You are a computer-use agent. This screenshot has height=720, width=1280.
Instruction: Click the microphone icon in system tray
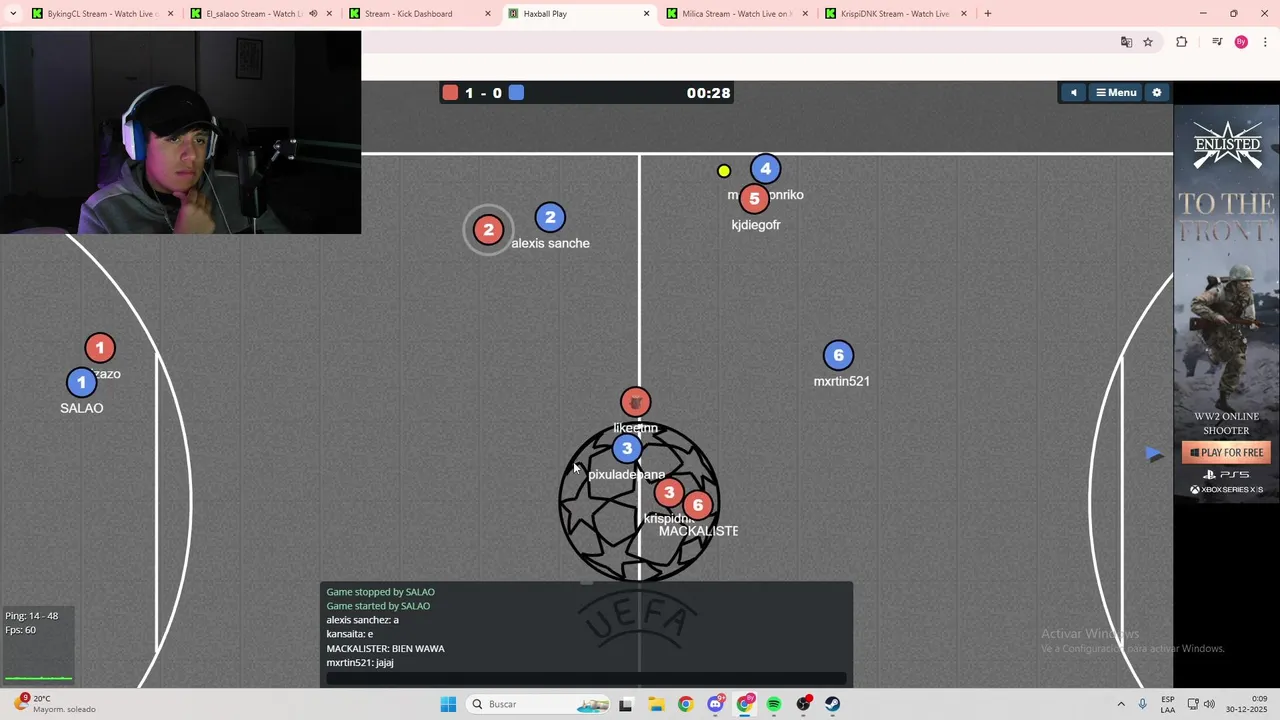(x=1142, y=704)
